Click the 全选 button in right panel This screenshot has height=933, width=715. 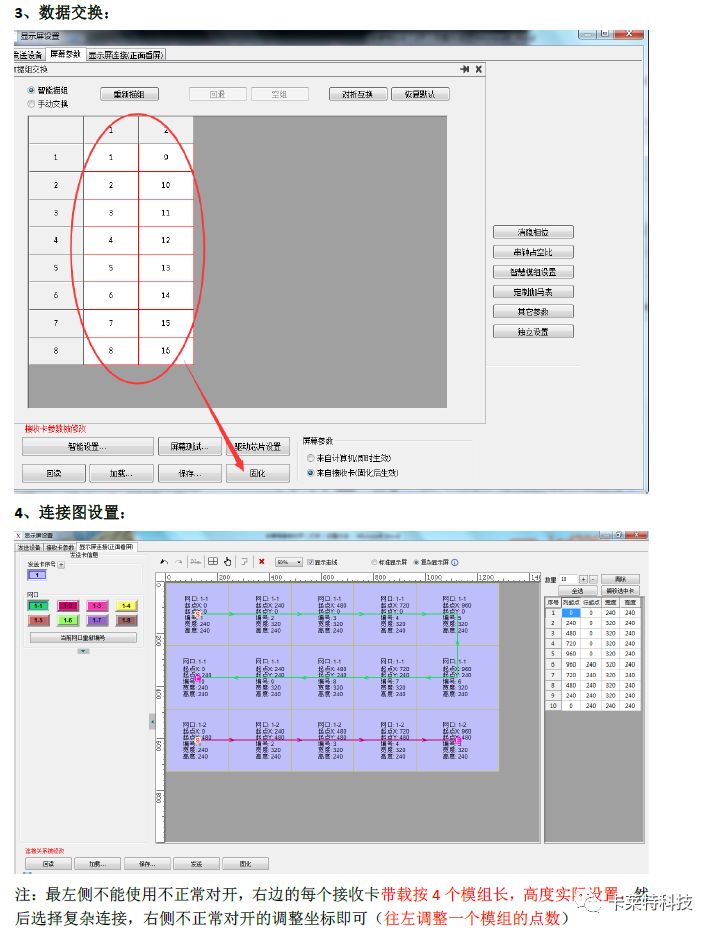(x=577, y=590)
